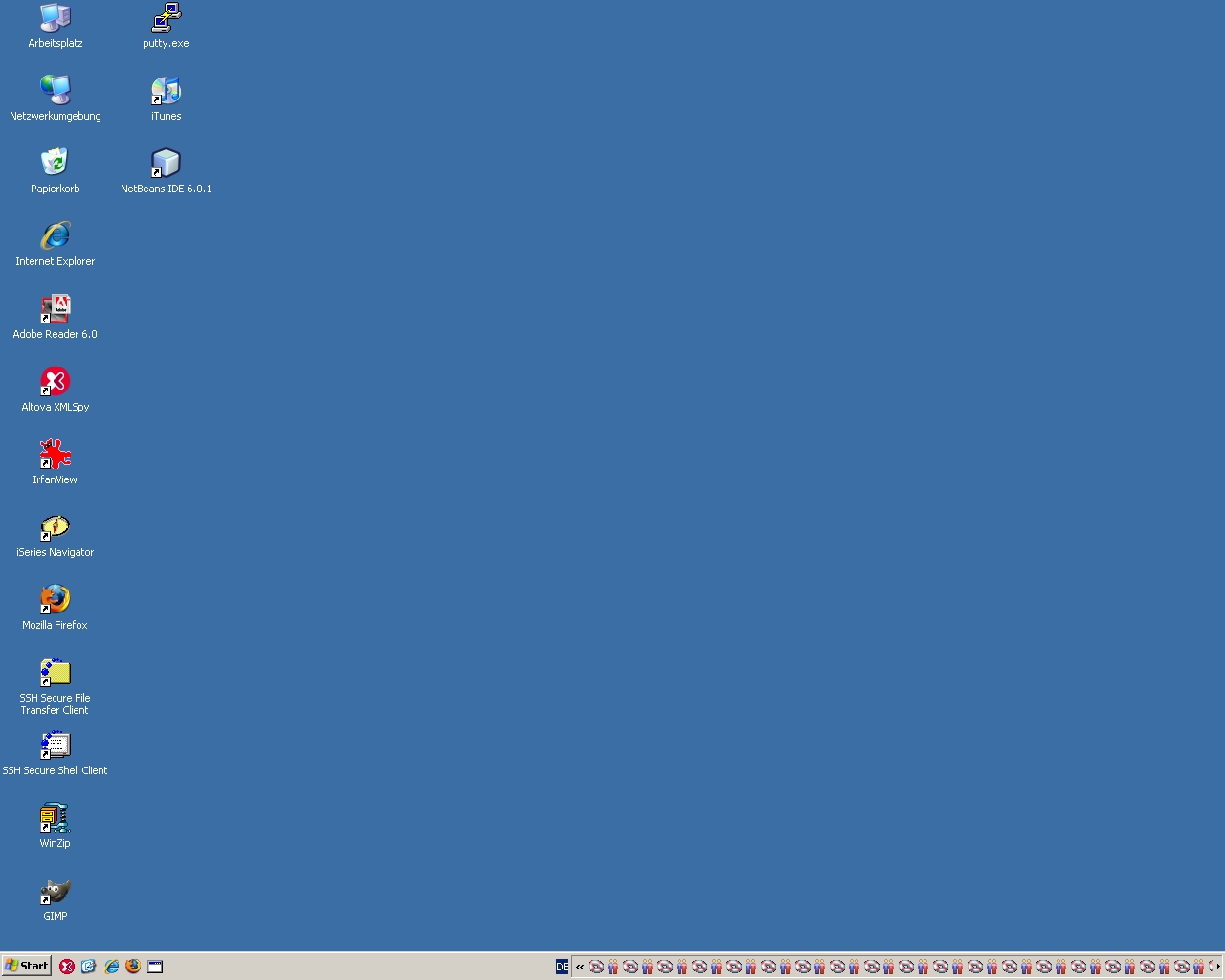Select the Adobe Reader 6.0 shortcut

pos(56,316)
